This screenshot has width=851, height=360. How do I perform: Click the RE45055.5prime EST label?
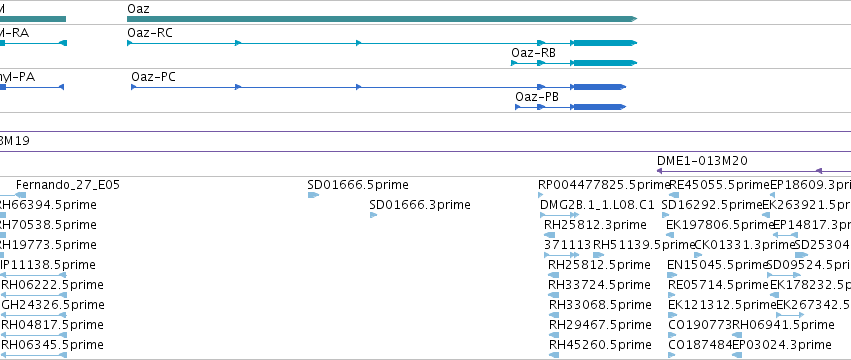[x=720, y=185]
